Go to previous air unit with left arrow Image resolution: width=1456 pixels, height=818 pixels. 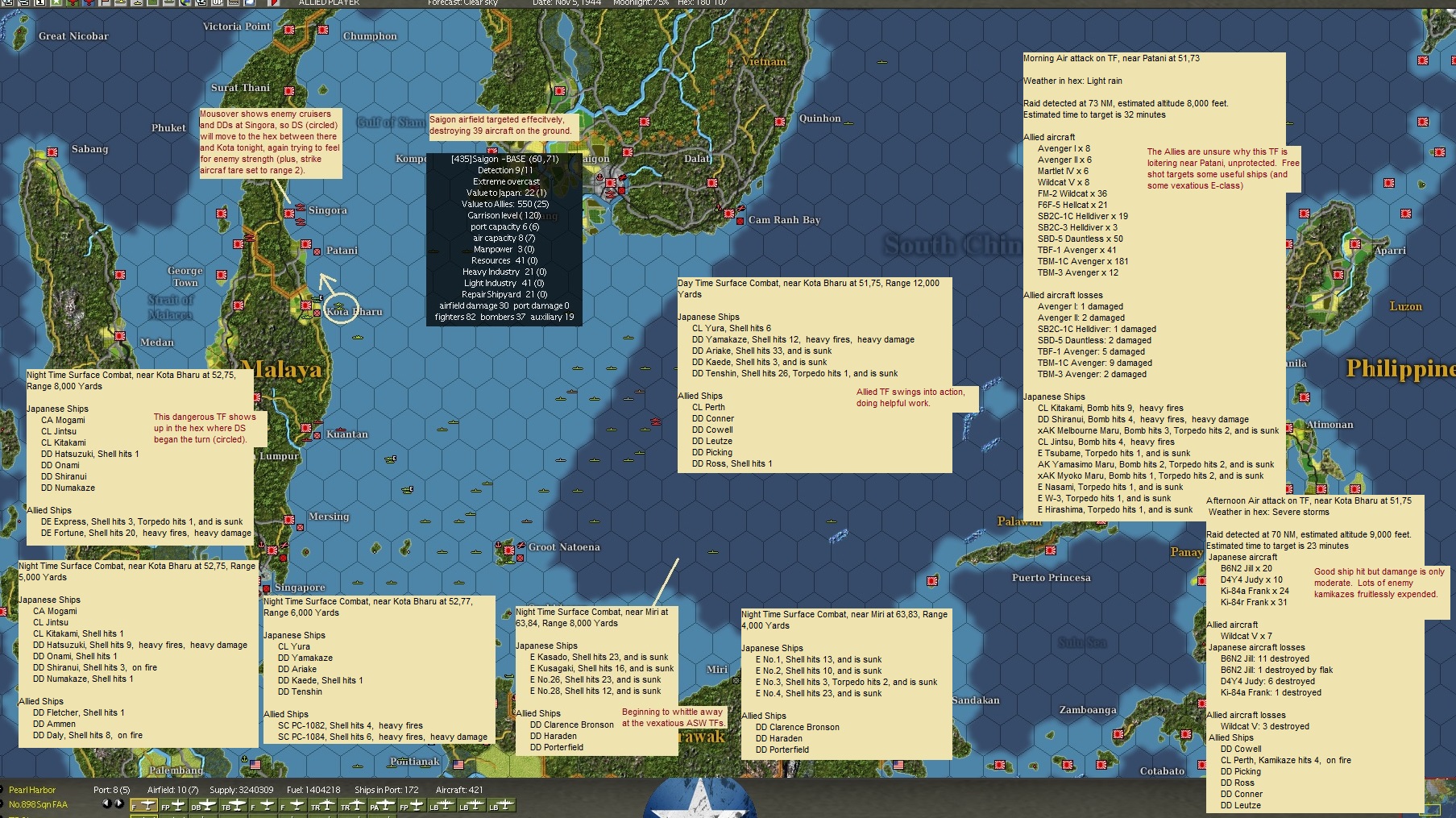106,803
